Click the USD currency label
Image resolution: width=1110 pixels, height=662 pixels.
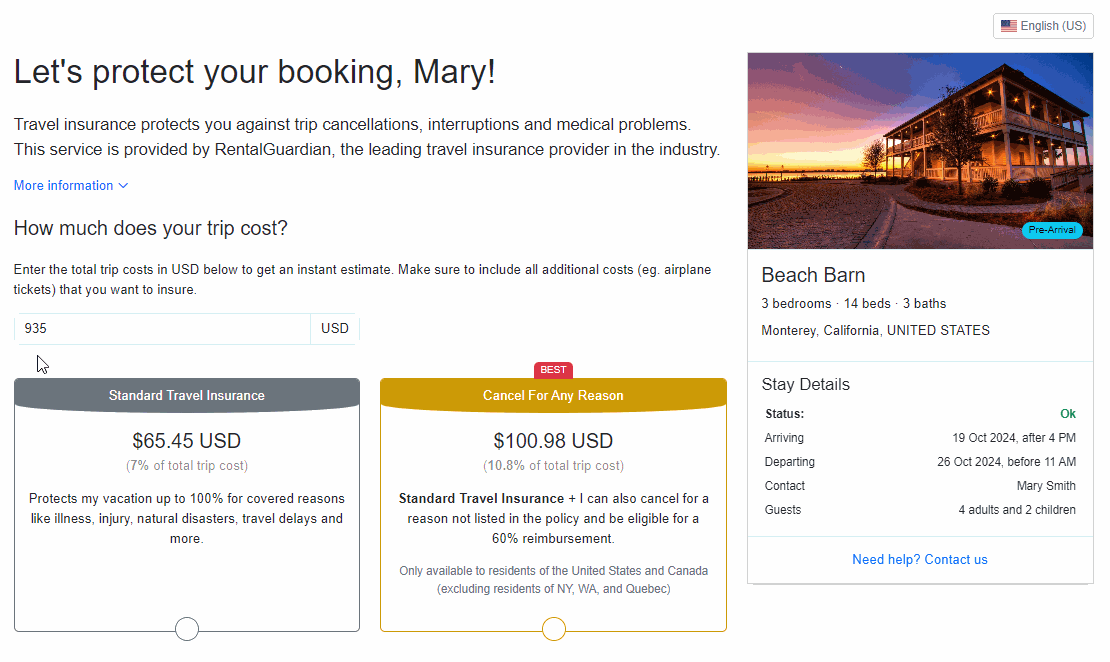[x=335, y=329]
